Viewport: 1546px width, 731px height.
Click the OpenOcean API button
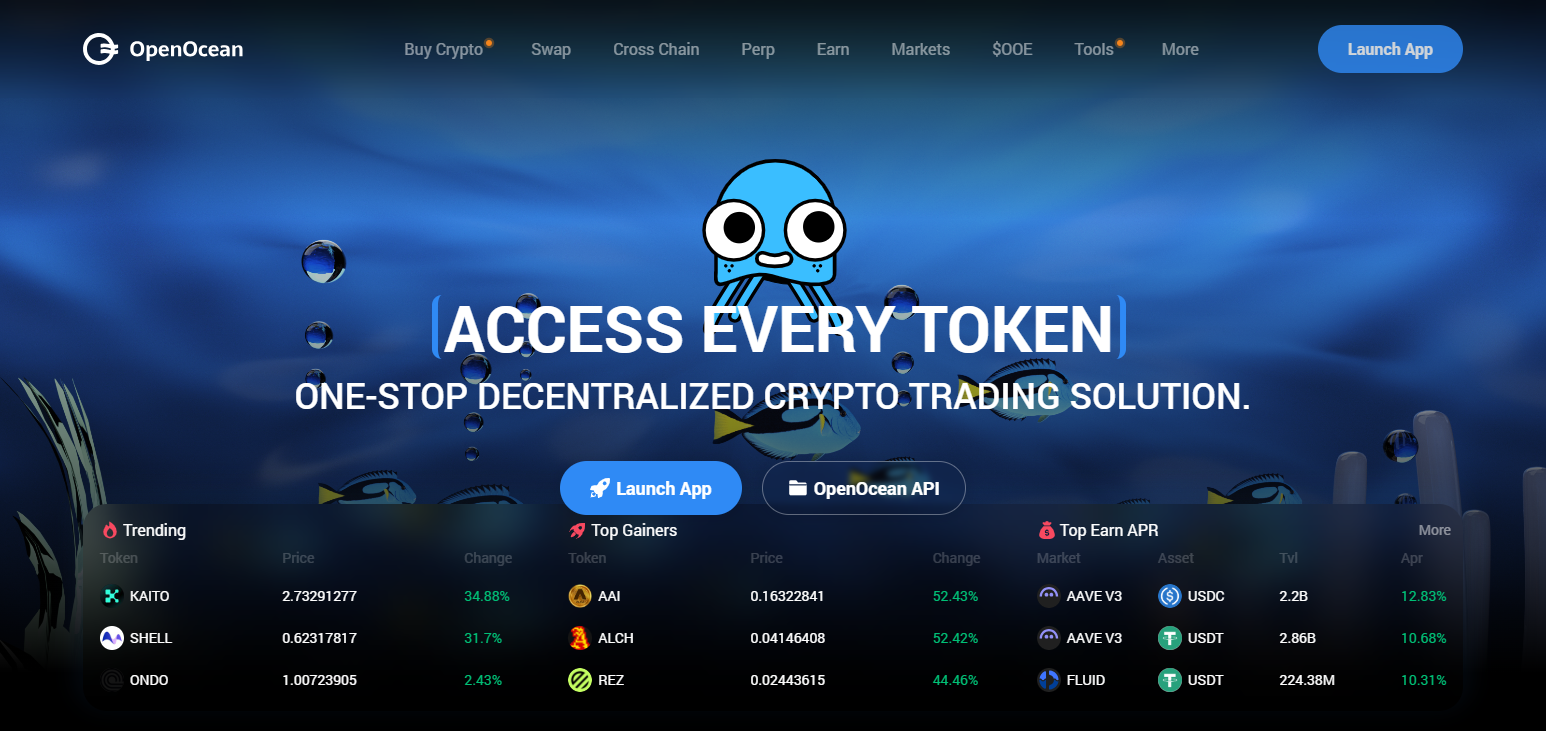864,488
